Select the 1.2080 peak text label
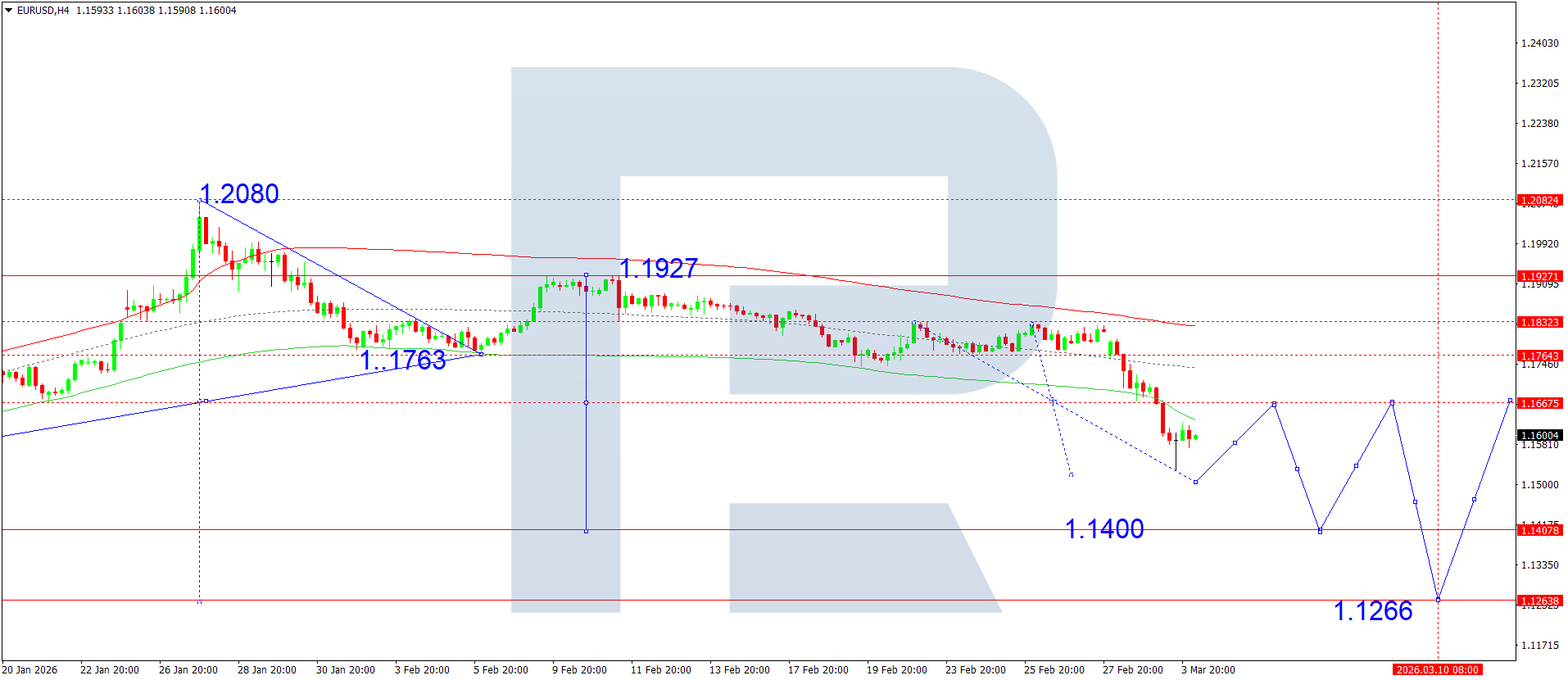 [239, 194]
